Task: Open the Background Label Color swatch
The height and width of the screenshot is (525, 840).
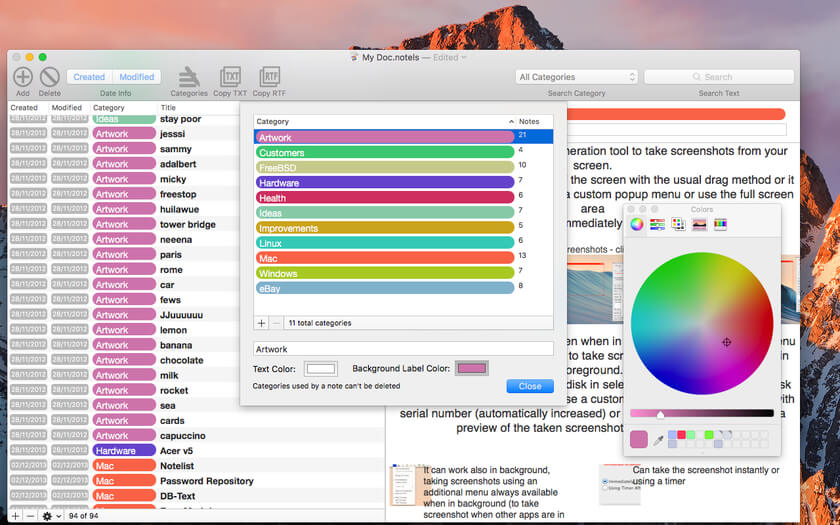Action: [x=472, y=369]
